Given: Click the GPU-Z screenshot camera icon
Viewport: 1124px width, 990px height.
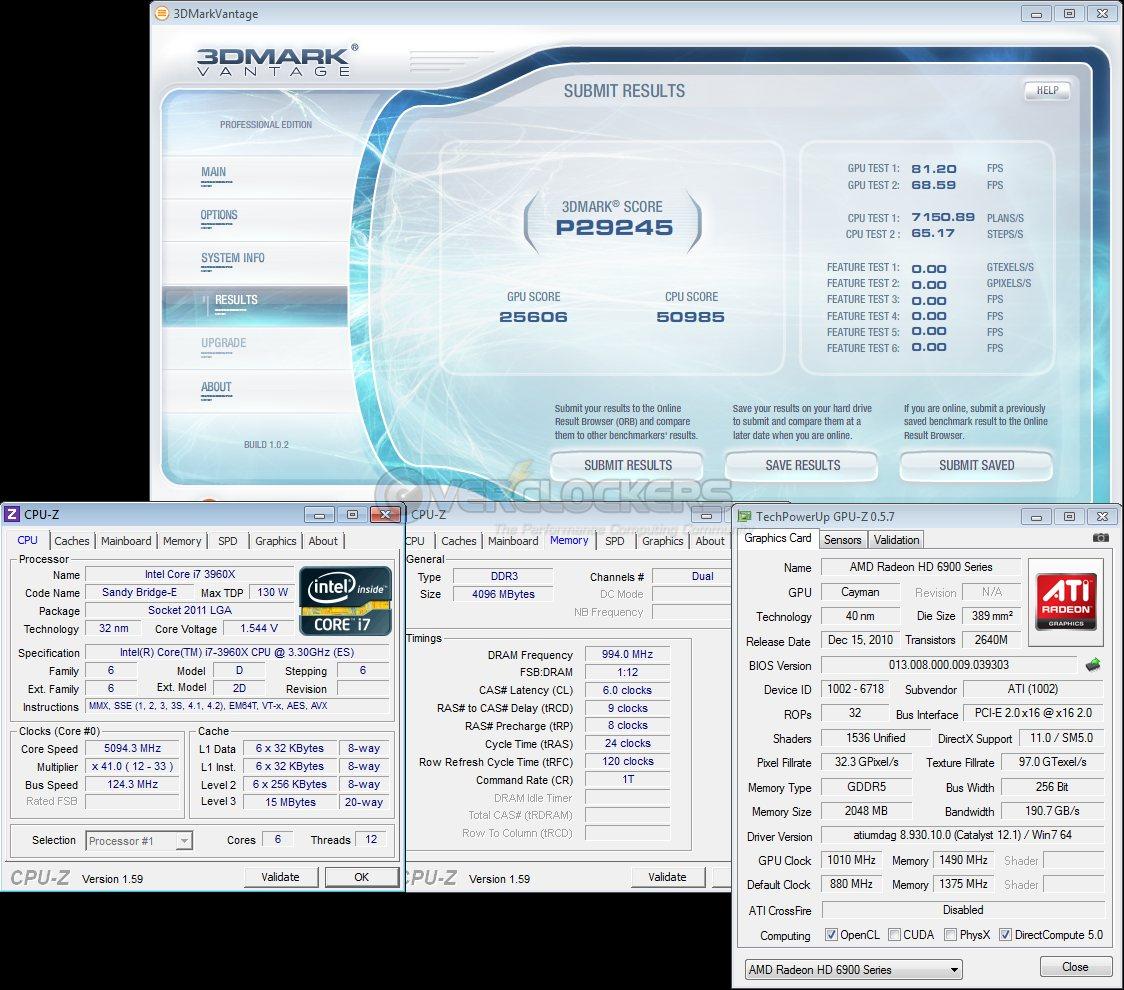Looking at the screenshot, I should click(1100, 538).
